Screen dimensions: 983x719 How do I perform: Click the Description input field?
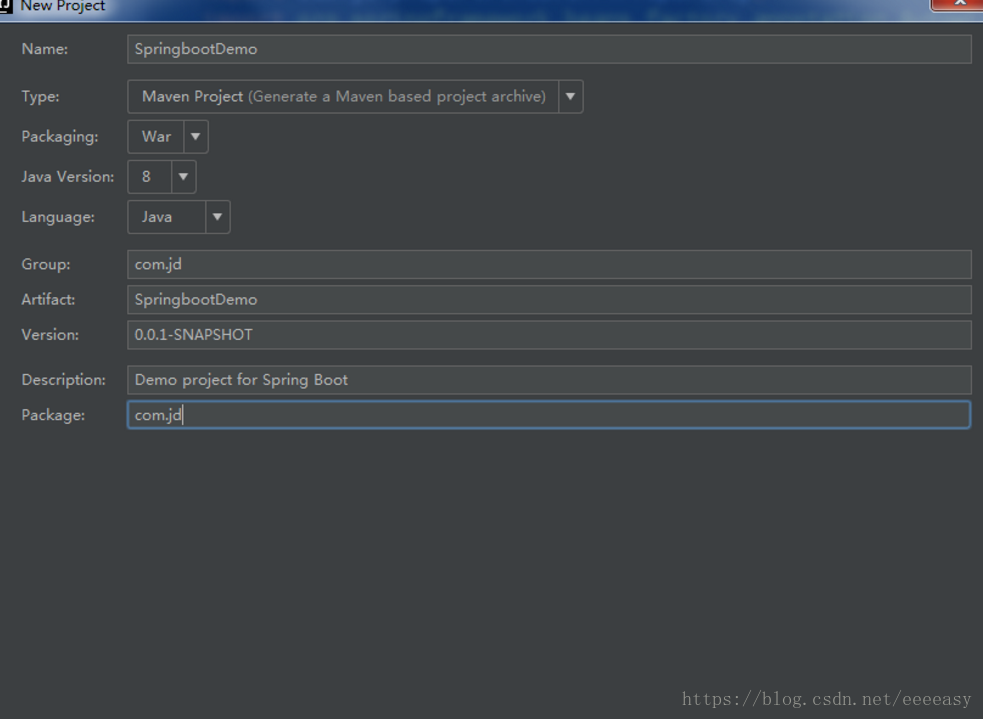pos(549,380)
